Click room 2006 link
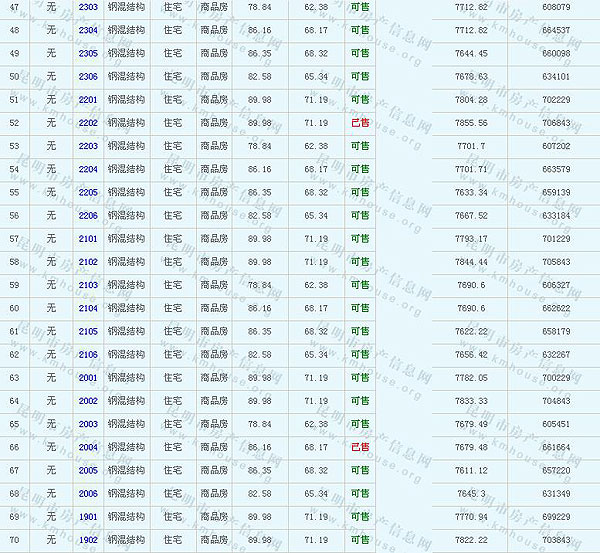Screen dimensions: 600x553 [88, 493]
